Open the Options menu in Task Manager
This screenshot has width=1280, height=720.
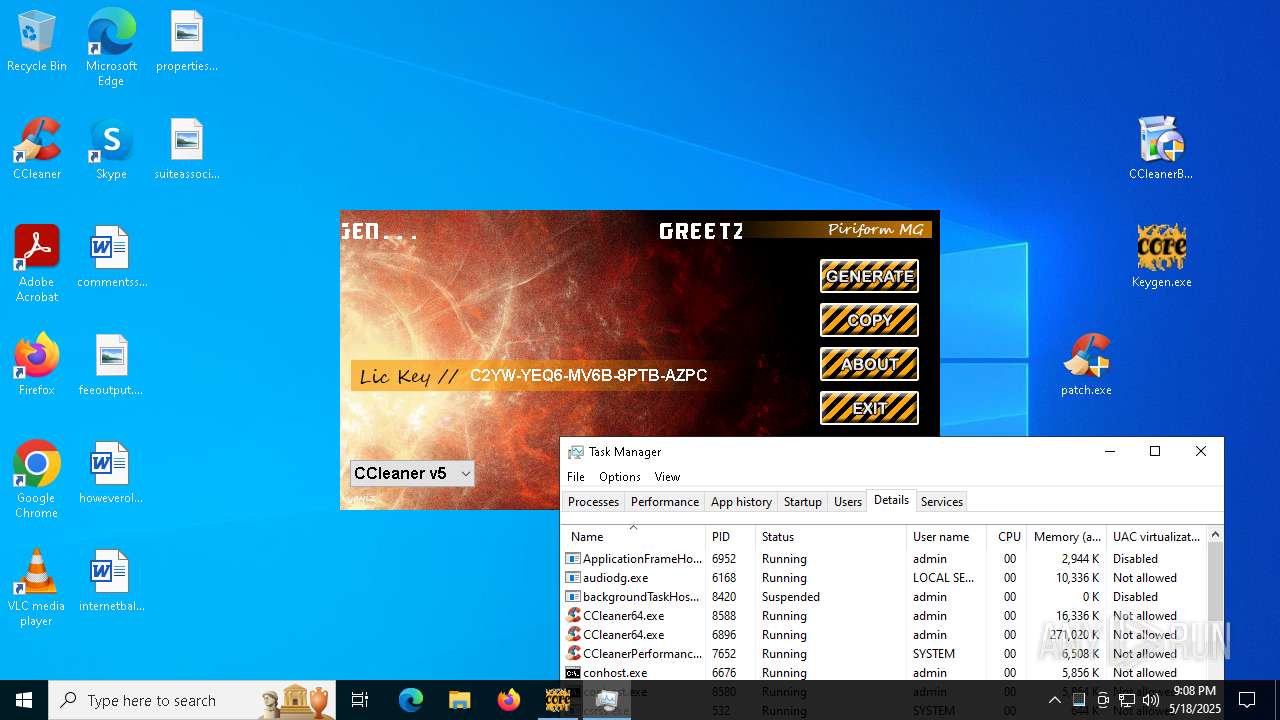pos(620,477)
